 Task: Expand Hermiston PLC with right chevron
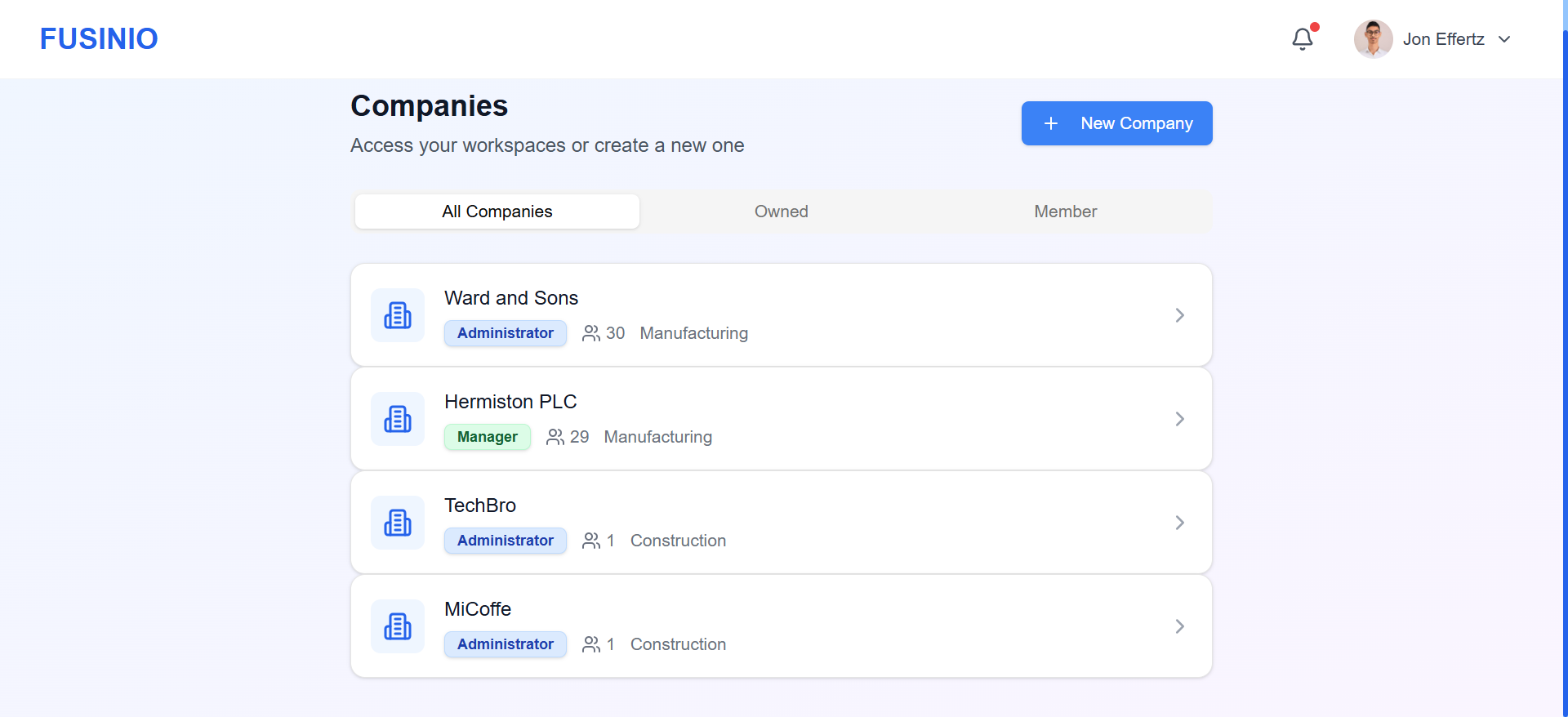[x=1179, y=419]
